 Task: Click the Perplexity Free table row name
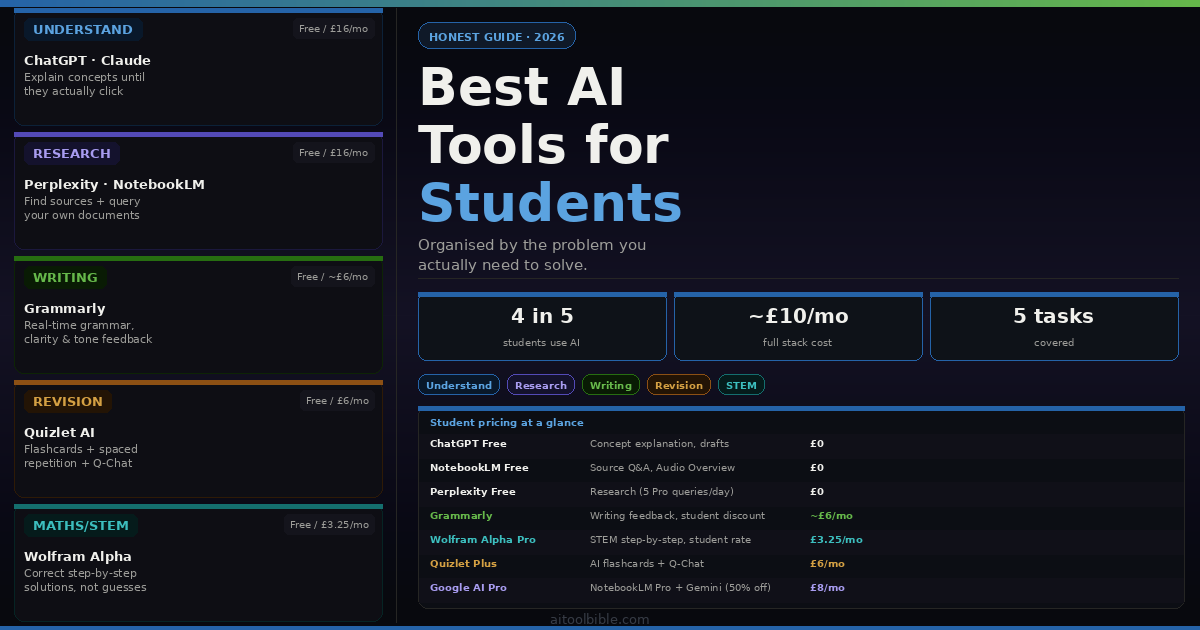point(473,492)
